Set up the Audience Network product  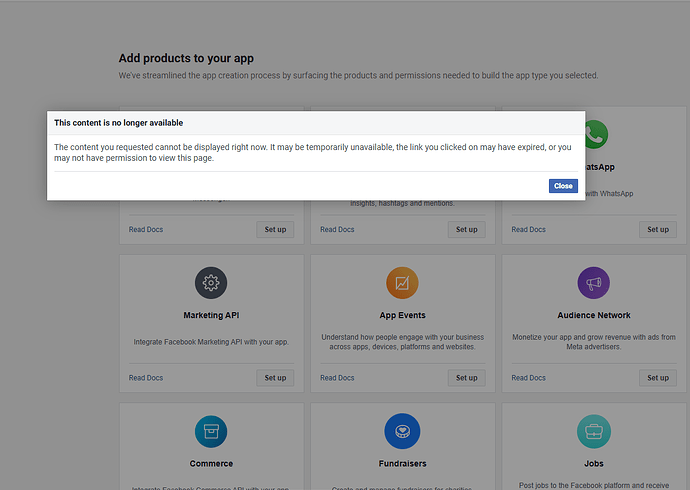[x=657, y=378]
